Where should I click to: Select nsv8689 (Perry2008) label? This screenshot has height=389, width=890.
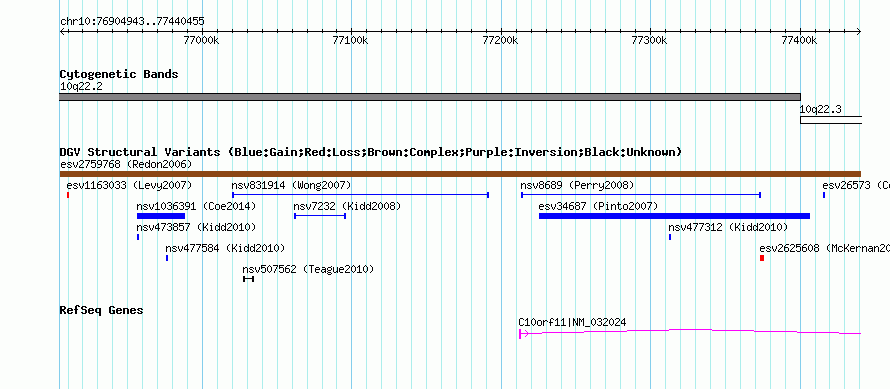[x=577, y=185]
